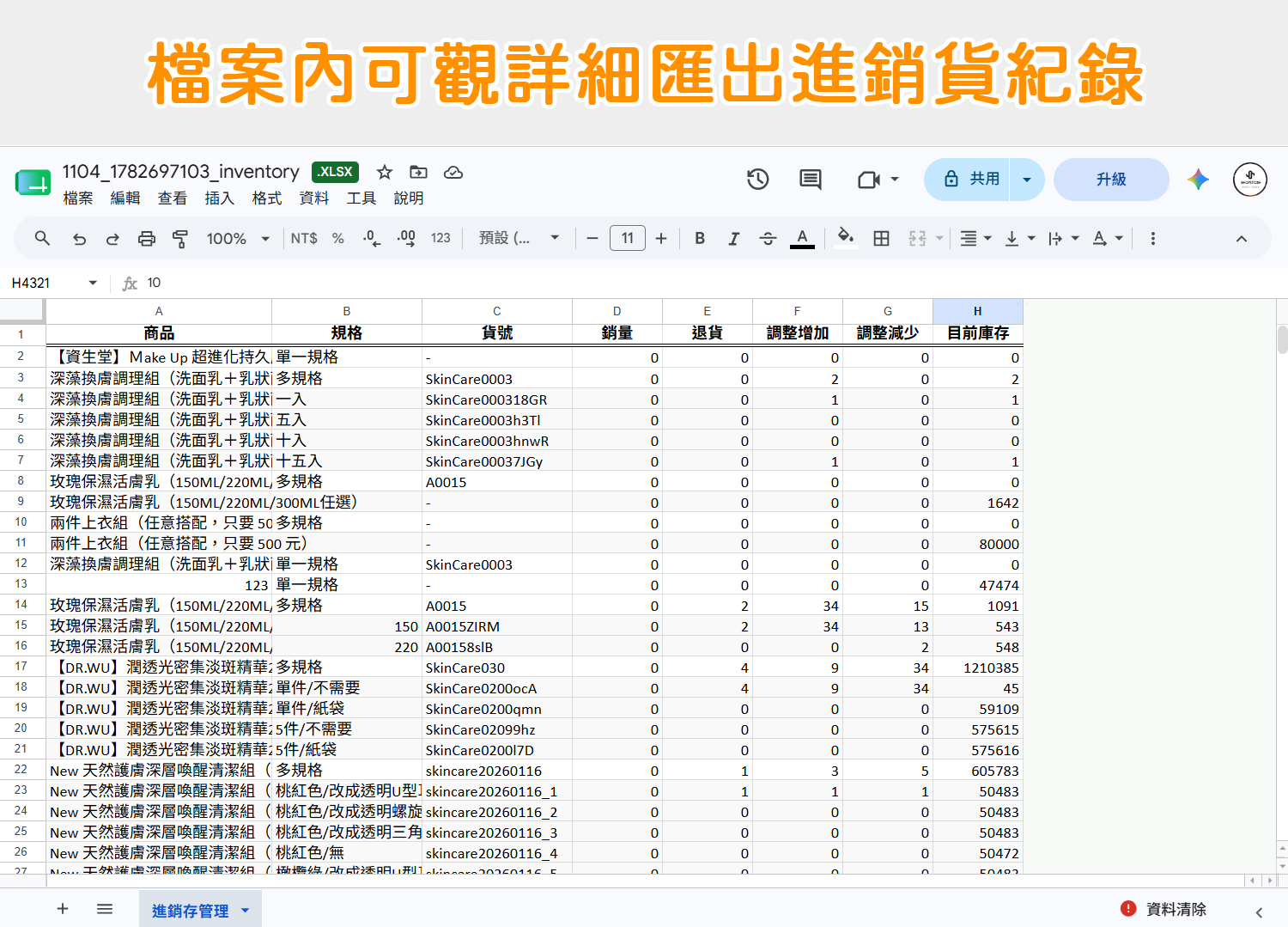Open the Google Sheets home icon
The width and height of the screenshot is (1288, 927).
coord(33,182)
